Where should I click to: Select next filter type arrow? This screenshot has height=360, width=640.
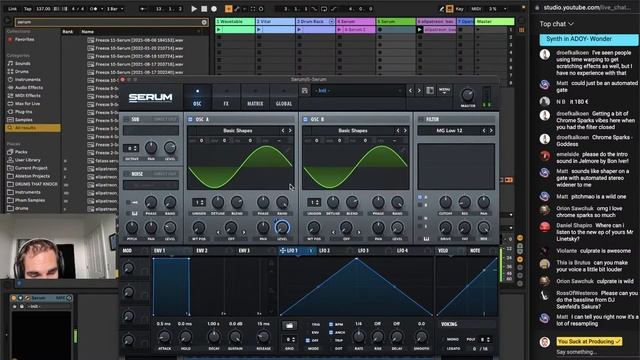(x=491, y=131)
